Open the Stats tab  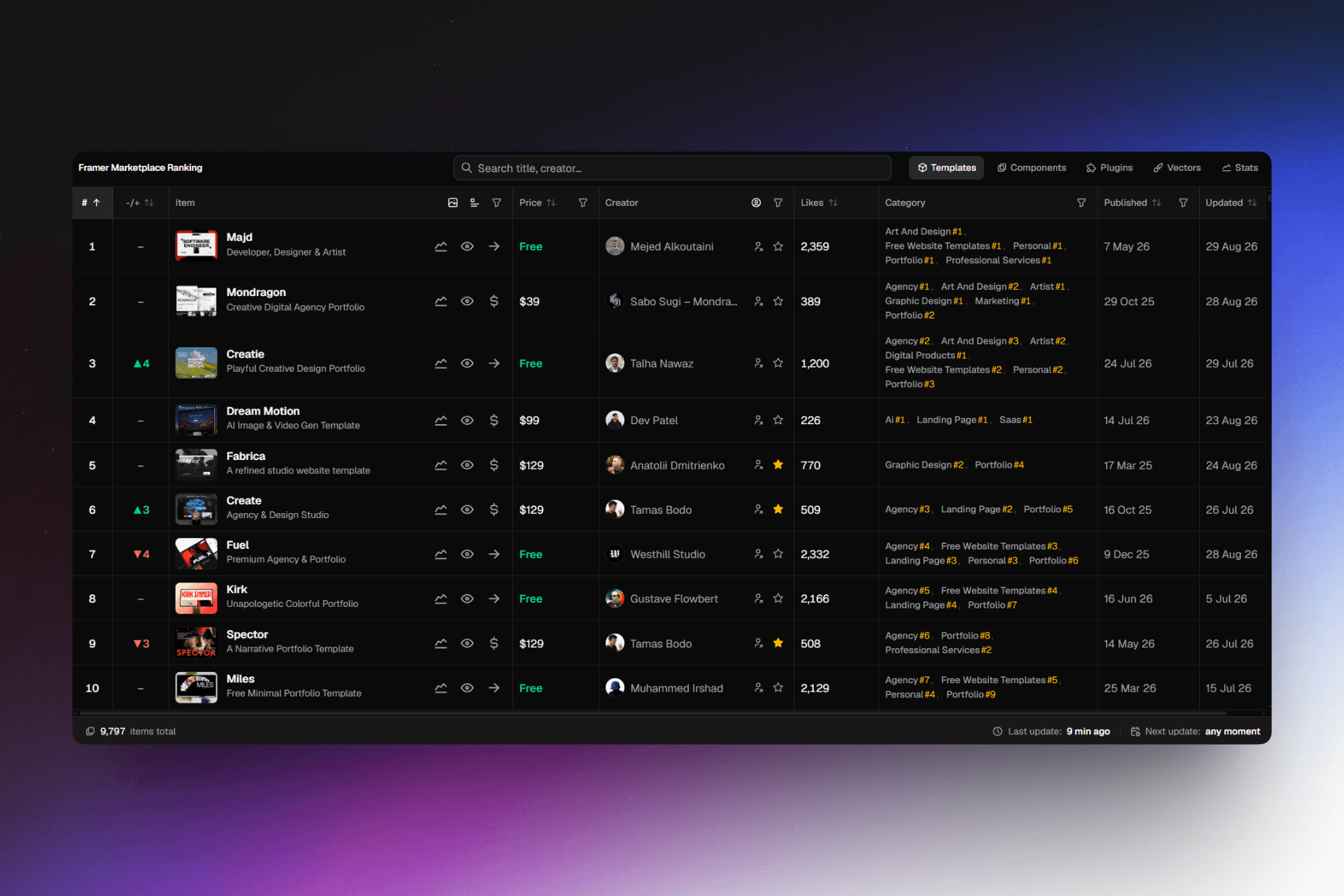pyautogui.click(x=1240, y=168)
